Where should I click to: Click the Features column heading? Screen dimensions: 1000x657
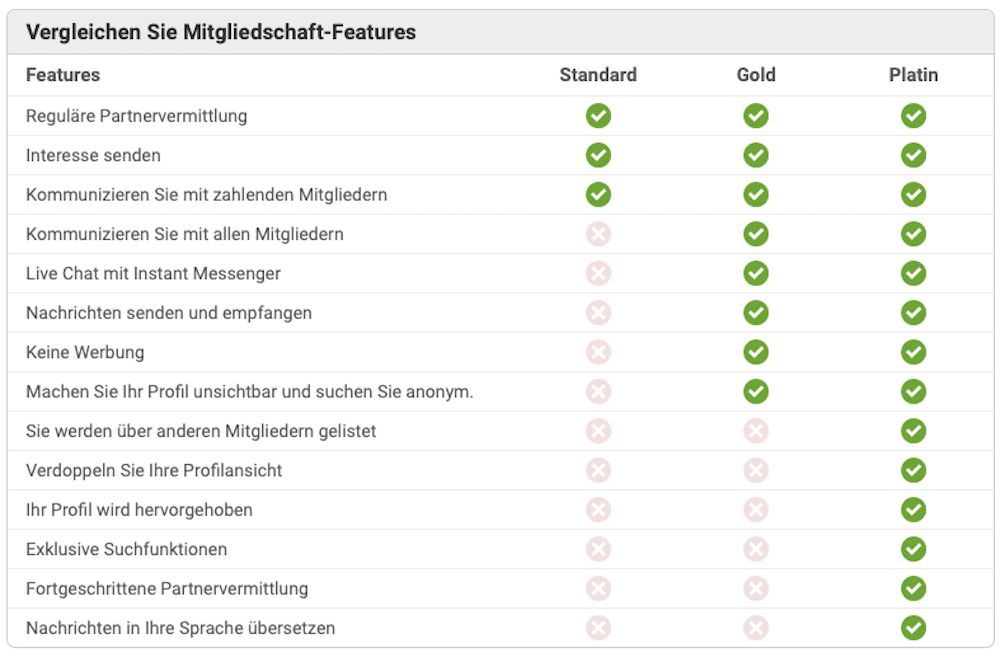(63, 75)
